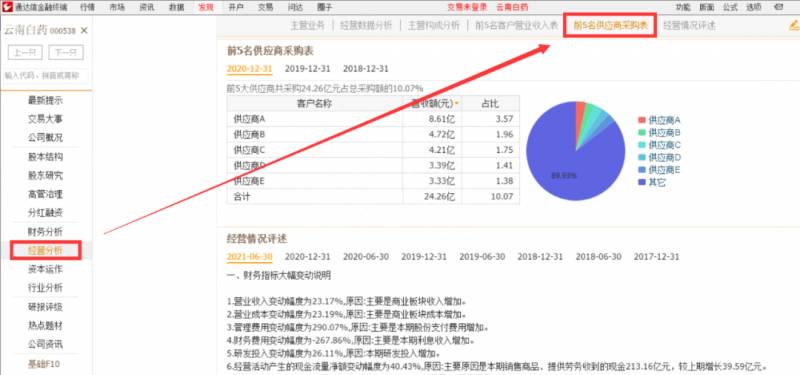Go to the 主营构成分析 section tab
The image size is (800, 375).
tap(434, 26)
